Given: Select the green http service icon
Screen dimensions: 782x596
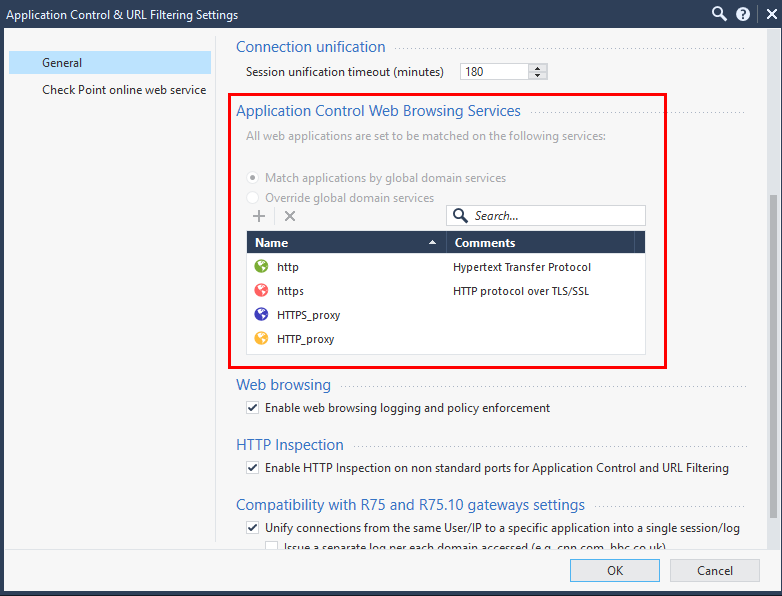Looking at the screenshot, I should point(261,266).
